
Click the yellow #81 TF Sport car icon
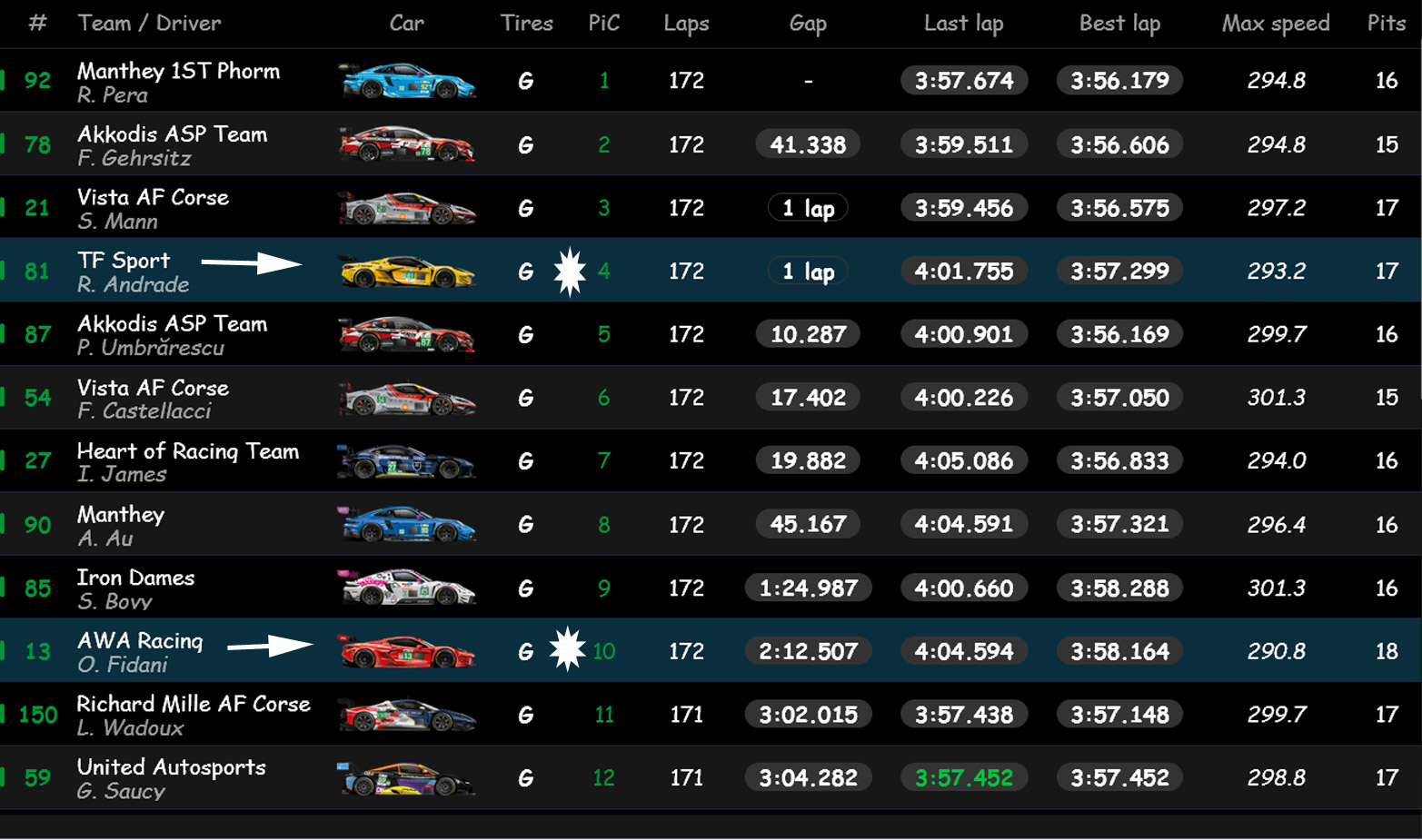406,271
